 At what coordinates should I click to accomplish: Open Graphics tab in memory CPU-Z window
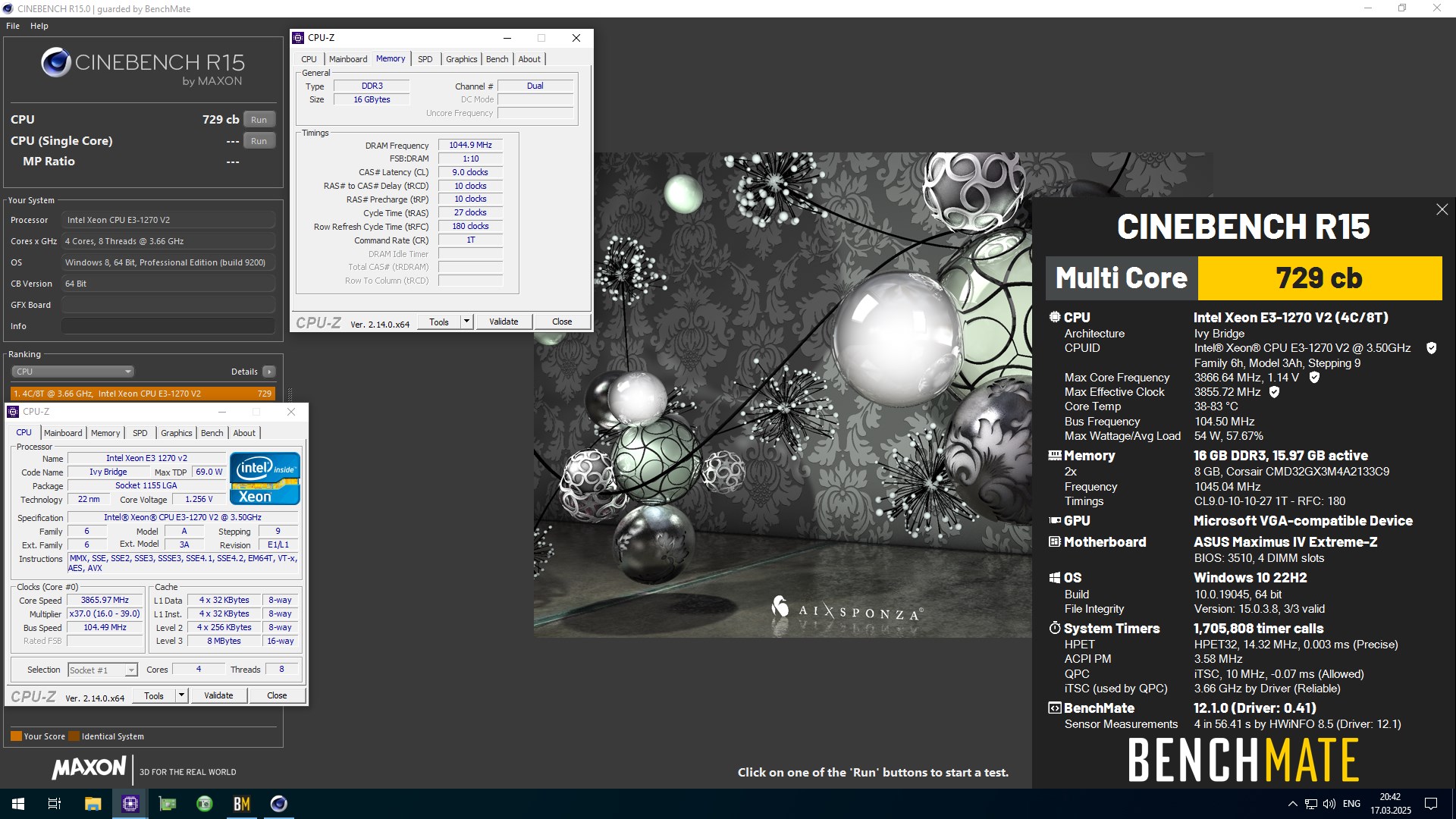pos(461,59)
